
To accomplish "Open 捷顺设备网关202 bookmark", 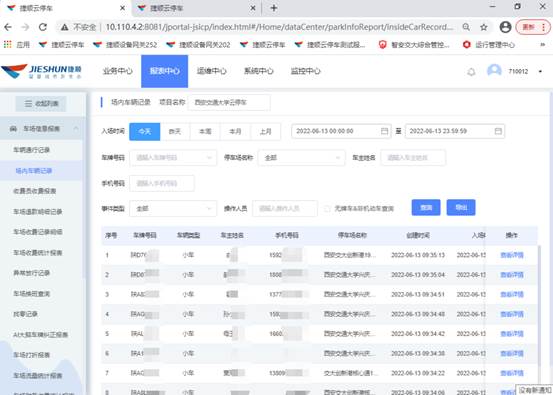I will [x=198, y=44].
